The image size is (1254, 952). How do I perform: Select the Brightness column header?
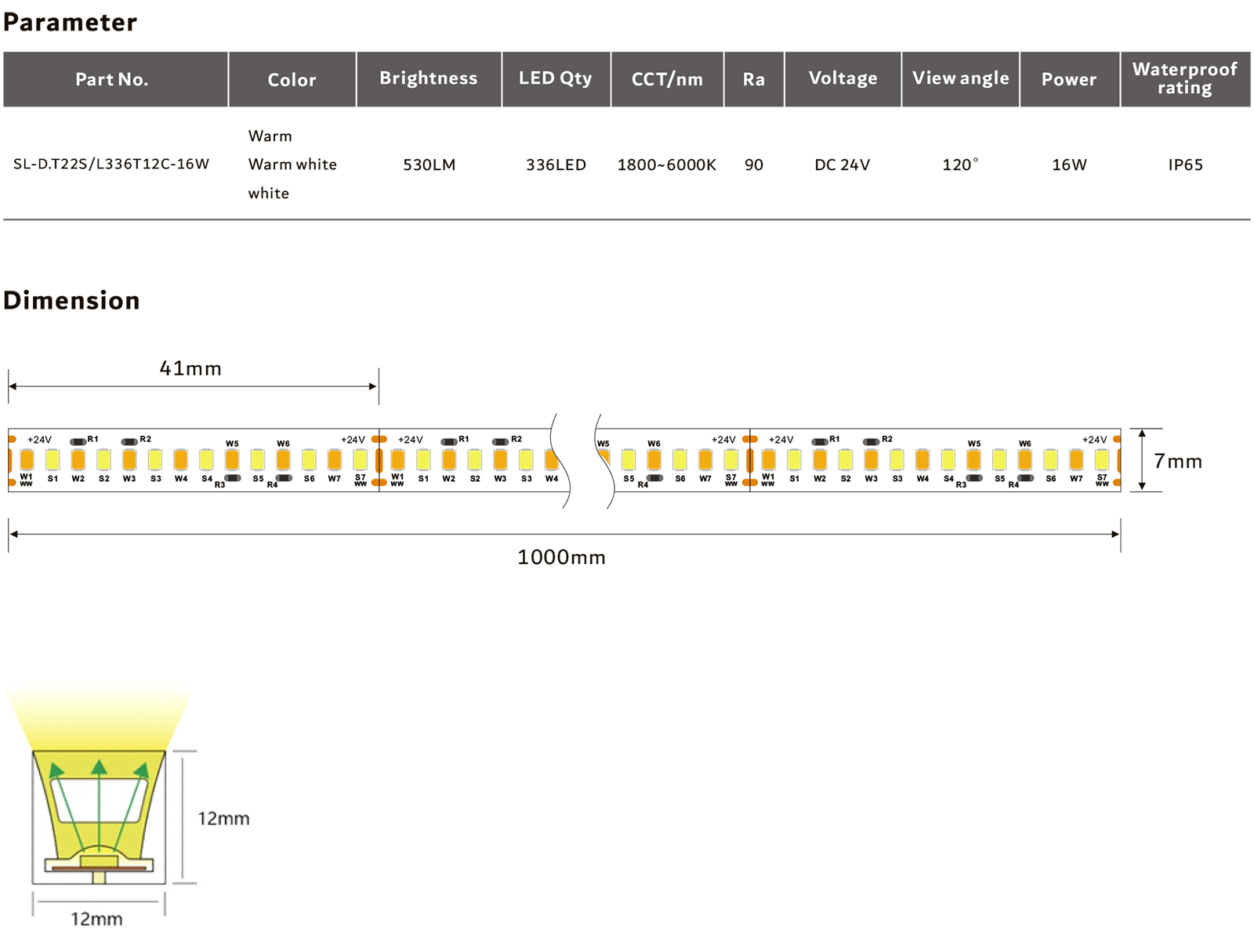[428, 78]
